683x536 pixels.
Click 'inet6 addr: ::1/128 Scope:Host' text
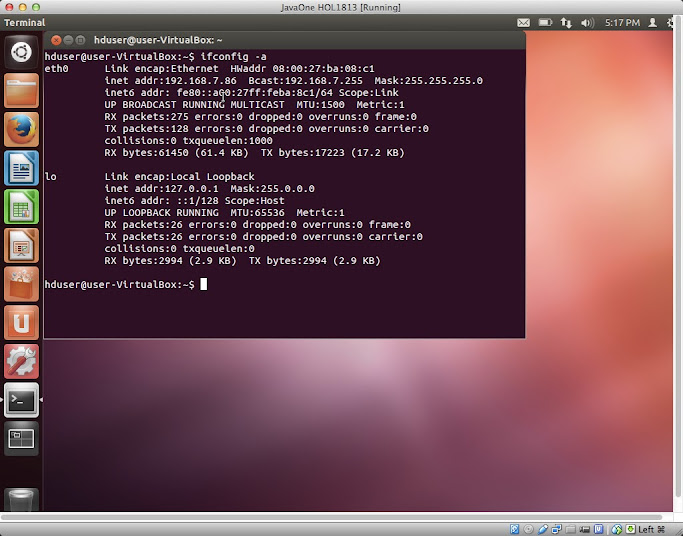[194, 201]
